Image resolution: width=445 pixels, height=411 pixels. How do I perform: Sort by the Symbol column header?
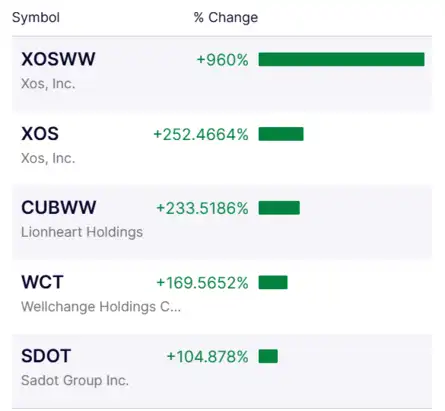click(36, 17)
